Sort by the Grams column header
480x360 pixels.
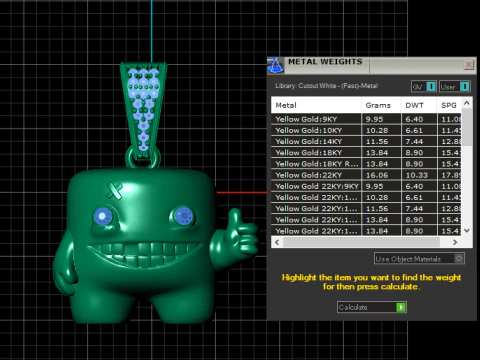(381, 105)
